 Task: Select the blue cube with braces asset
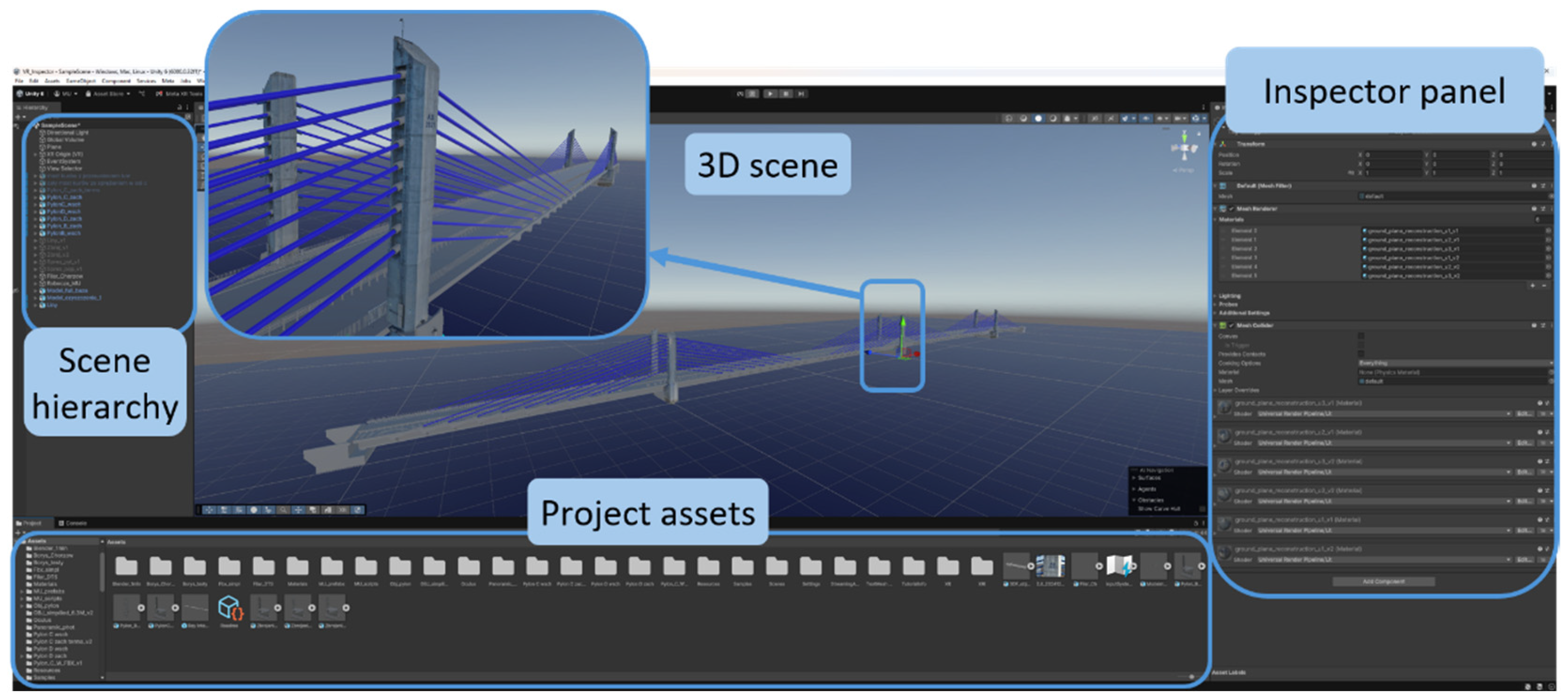click(x=230, y=607)
